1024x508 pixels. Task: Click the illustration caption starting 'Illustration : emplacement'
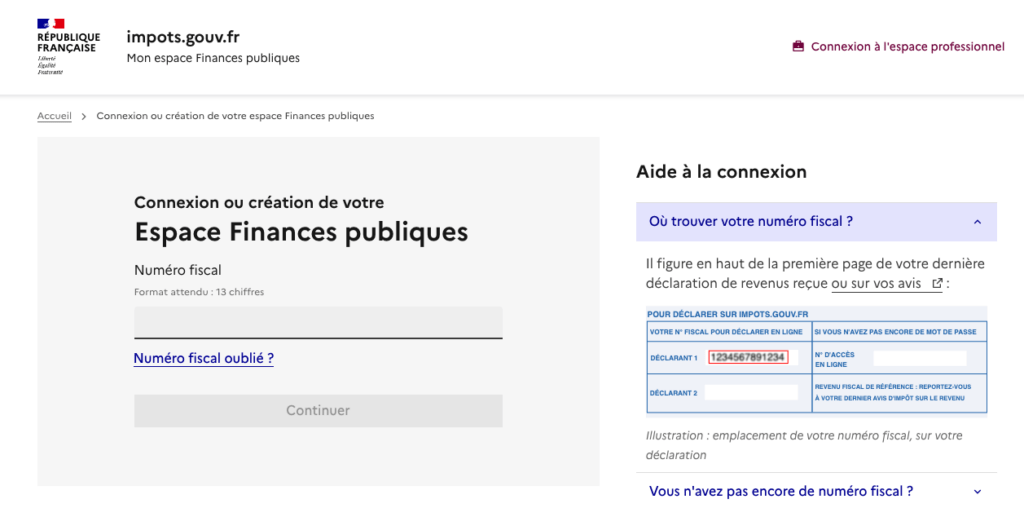(x=804, y=445)
